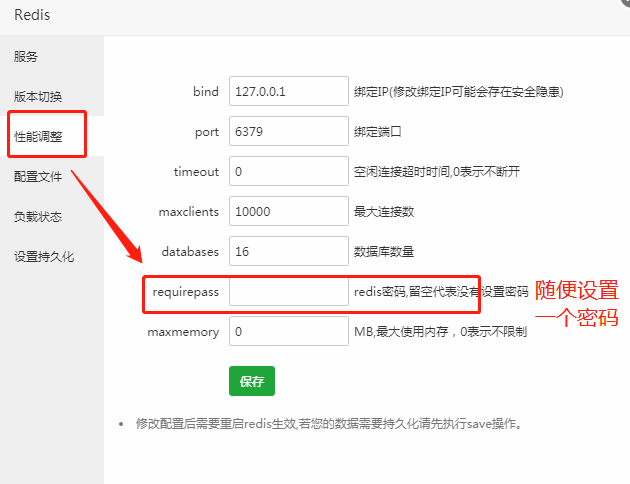Screen dimensions: 630x484
Task: Select the maxclients input field
Action: click(x=288, y=211)
